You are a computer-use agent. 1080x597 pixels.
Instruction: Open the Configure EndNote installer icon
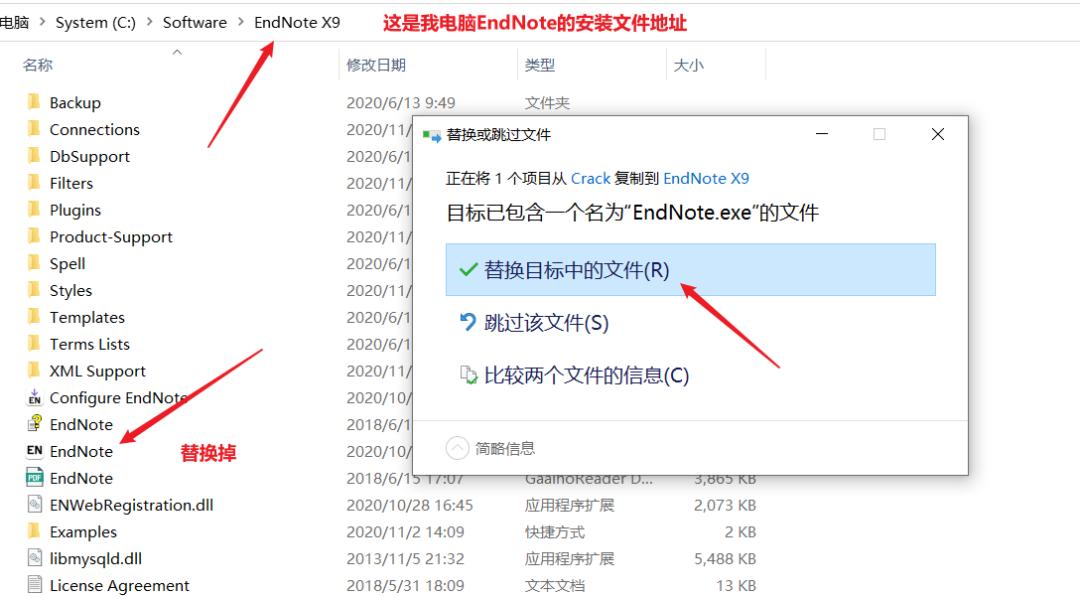coord(34,397)
